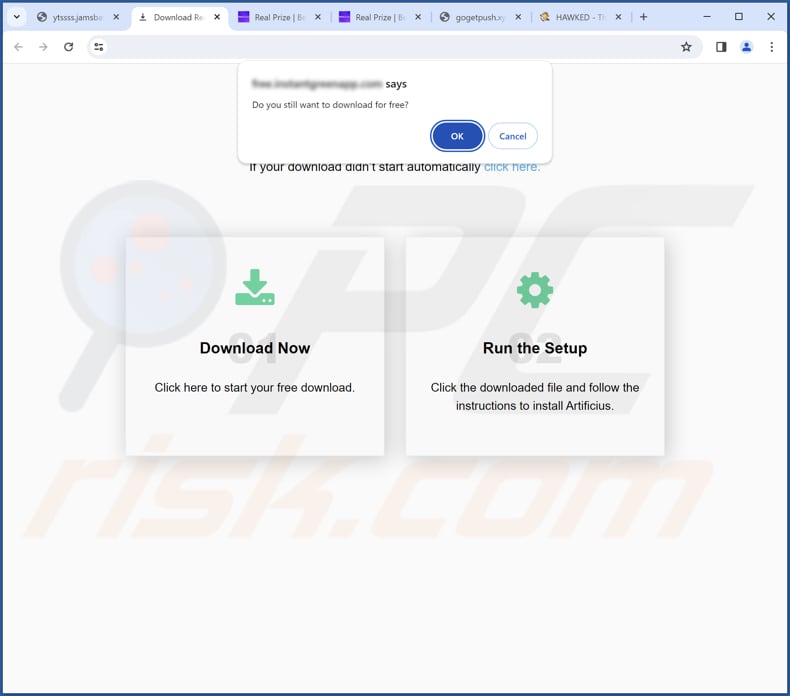Open the site information icon in address bar
Screen dimensions: 790x696
pyautogui.click(x=99, y=47)
